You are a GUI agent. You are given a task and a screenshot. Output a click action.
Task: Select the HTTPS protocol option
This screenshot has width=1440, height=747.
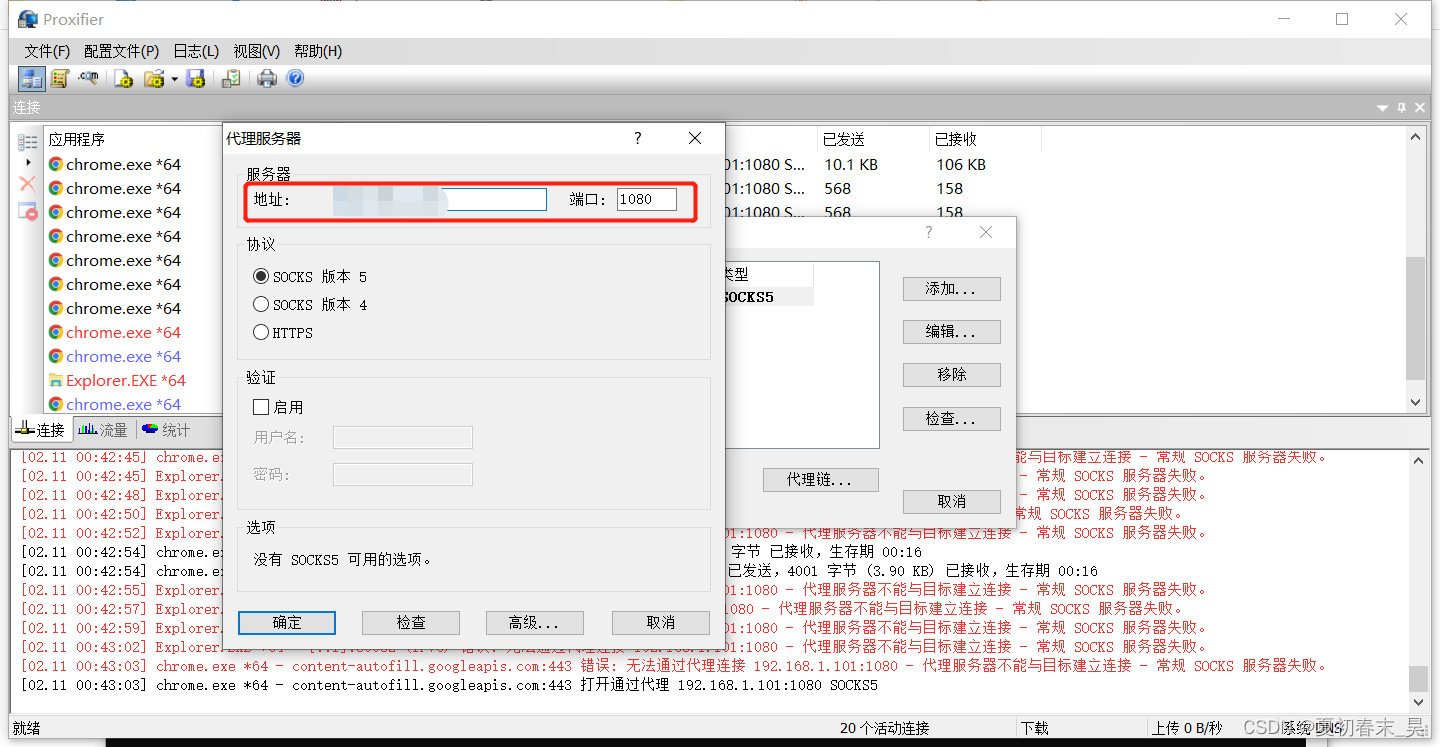point(283,333)
